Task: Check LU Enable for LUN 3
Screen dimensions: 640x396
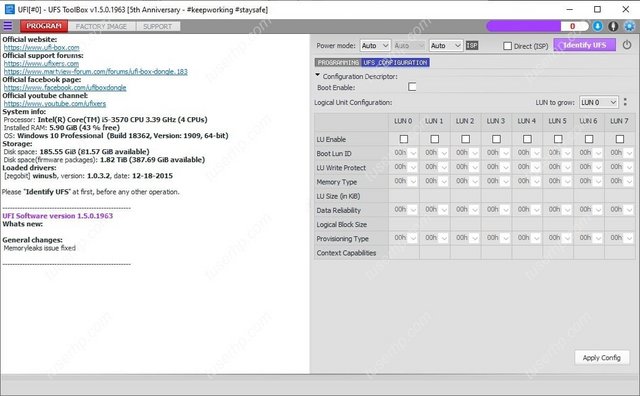Action: tap(496, 139)
